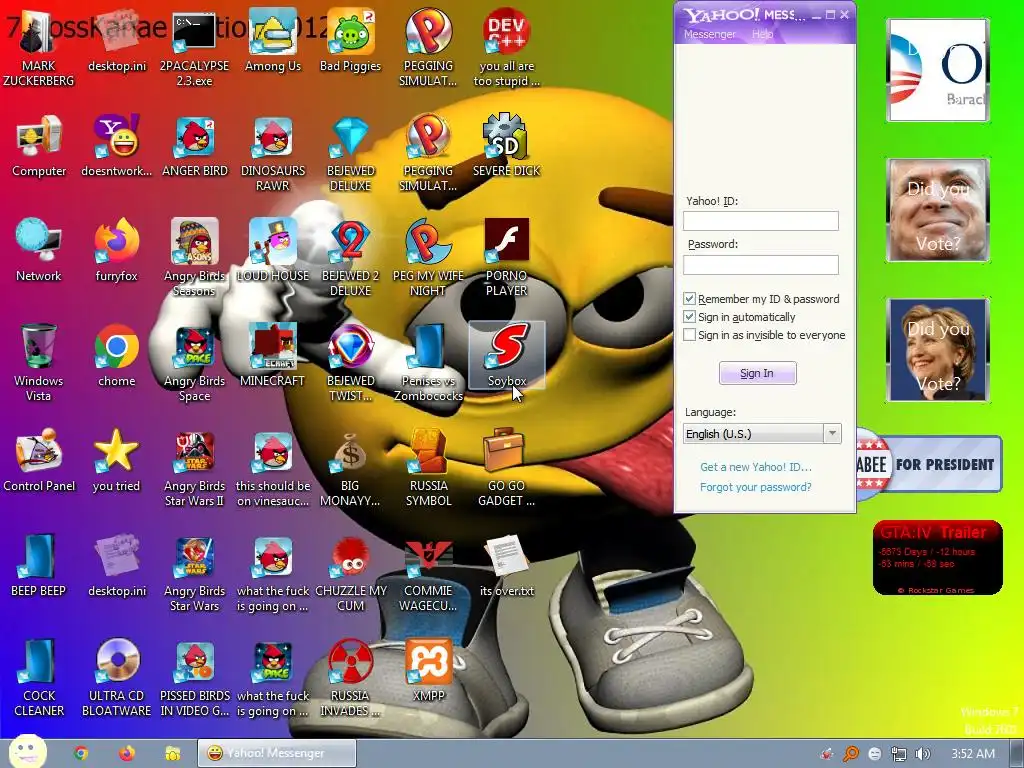
Task: Launch the XMPP desktop shortcut
Action: pyautogui.click(x=428, y=671)
